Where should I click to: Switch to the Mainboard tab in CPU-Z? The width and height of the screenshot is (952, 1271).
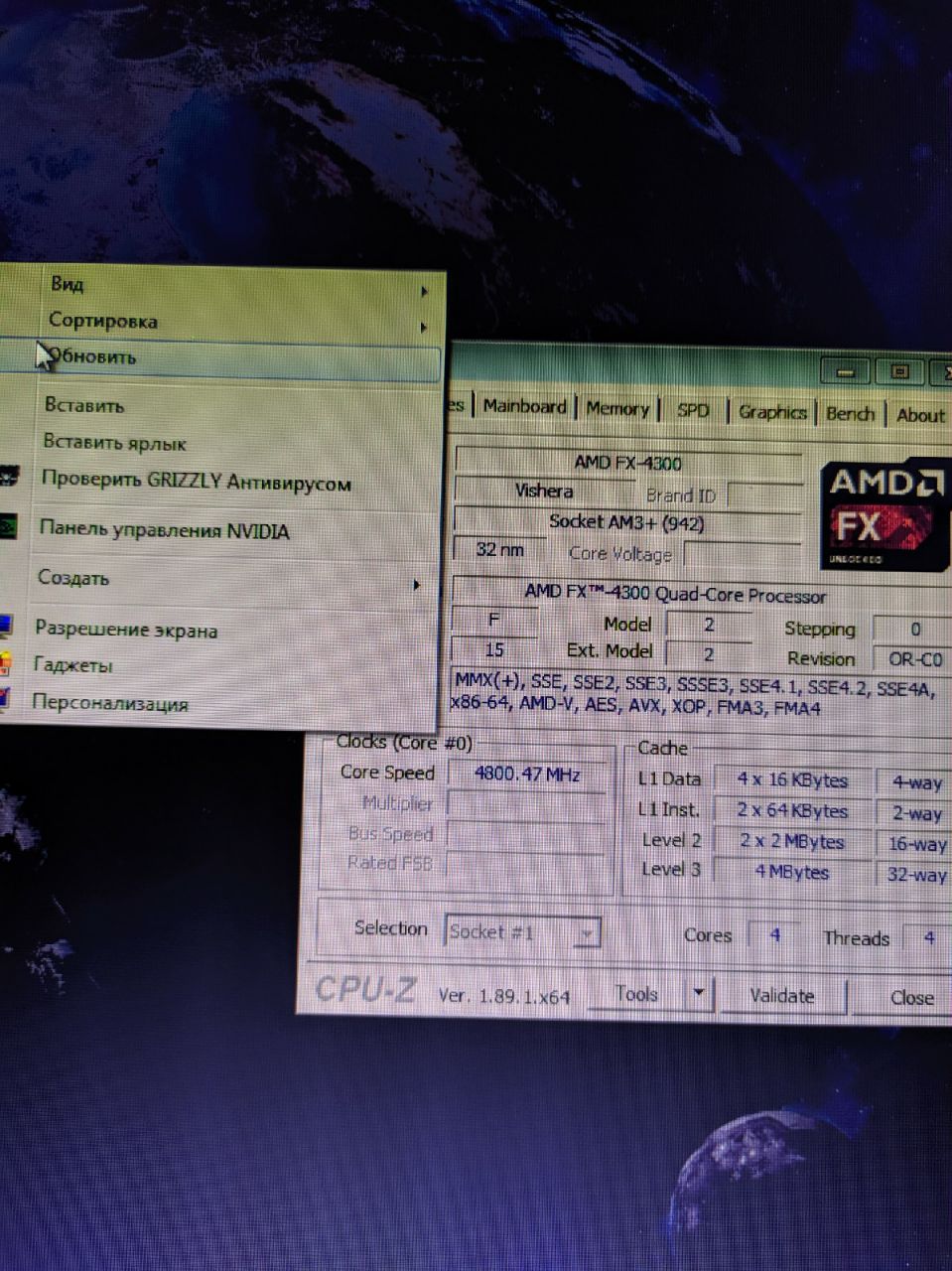(x=524, y=406)
